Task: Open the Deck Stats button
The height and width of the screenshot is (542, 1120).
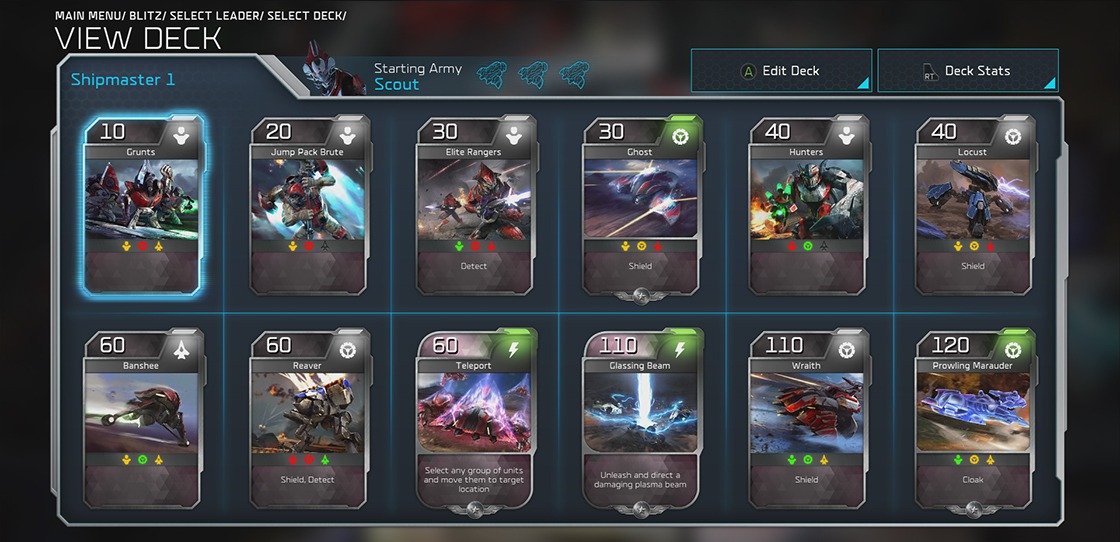Action: pos(968,71)
